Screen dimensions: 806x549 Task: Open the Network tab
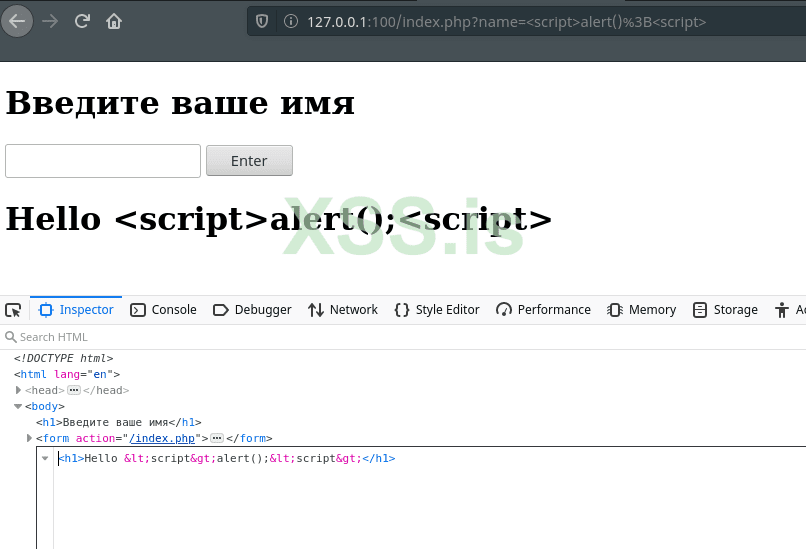343,310
